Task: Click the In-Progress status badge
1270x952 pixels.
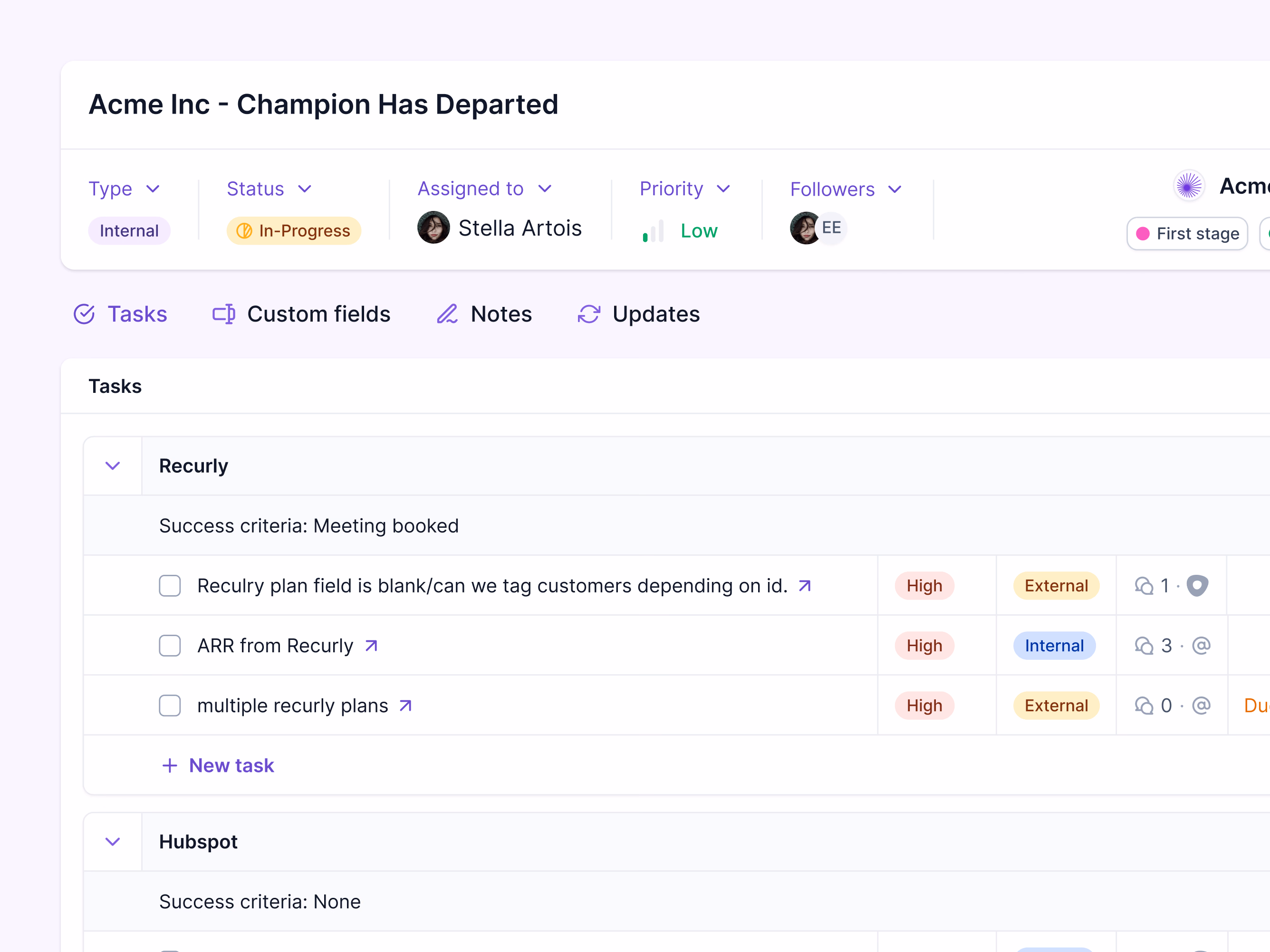Action: (294, 231)
